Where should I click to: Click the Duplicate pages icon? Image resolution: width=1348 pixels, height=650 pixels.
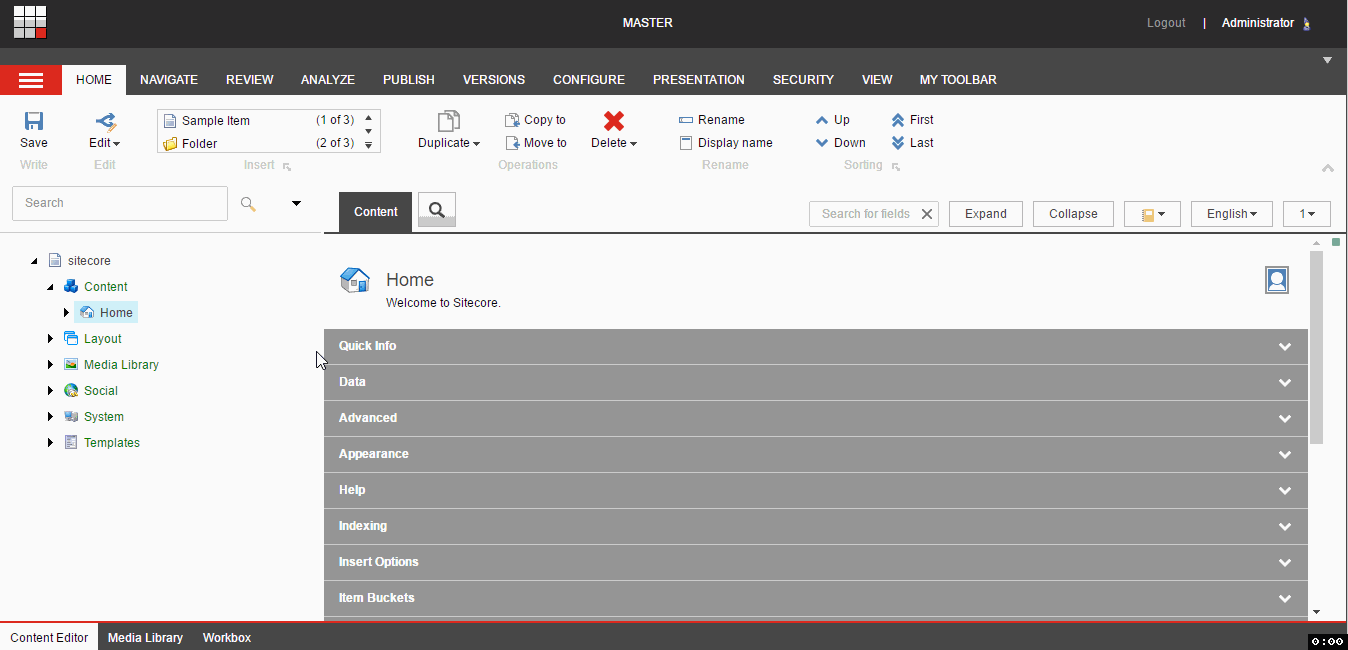449,121
